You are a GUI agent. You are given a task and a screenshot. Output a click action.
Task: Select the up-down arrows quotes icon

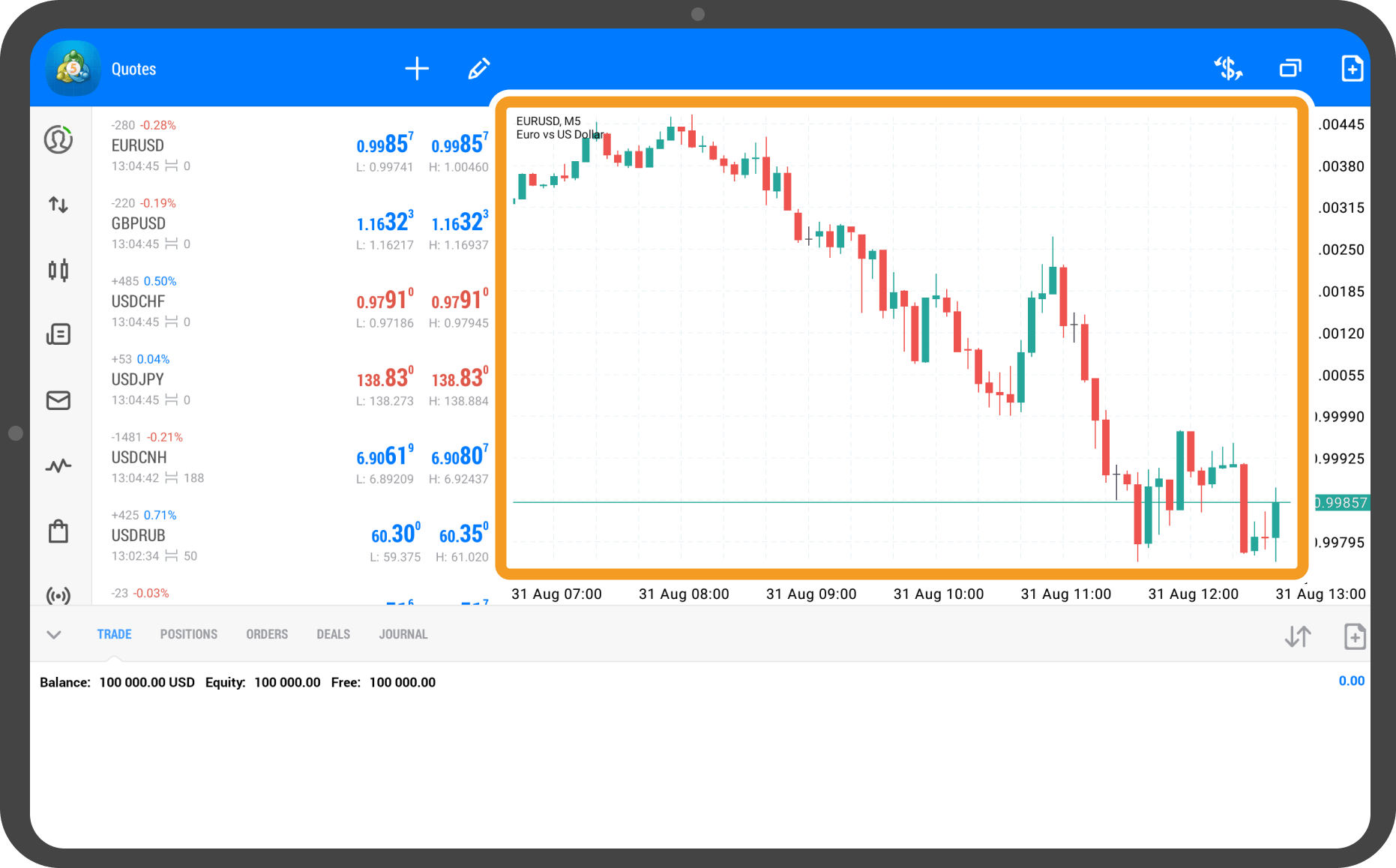click(x=58, y=205)
